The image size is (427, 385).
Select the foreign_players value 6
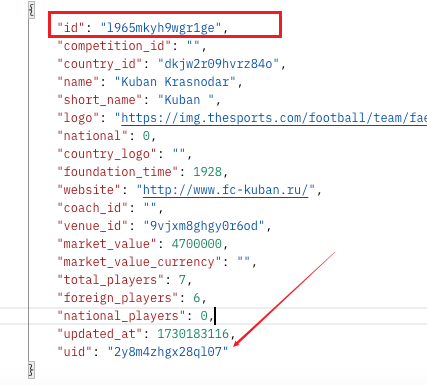pos(197,298)
